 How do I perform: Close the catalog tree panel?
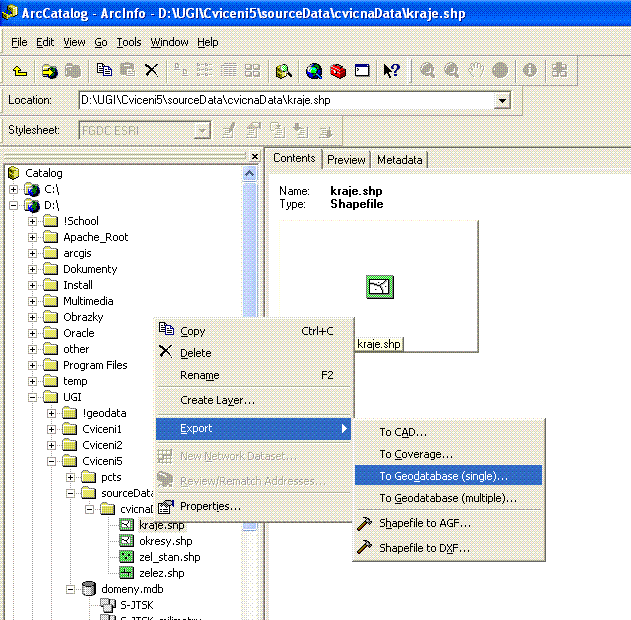tap(254, 156)
